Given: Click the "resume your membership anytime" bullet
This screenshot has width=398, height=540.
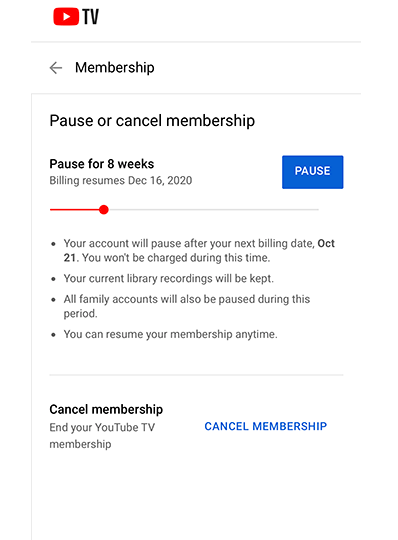Looking at the screenshot, I should pos(170,334).
